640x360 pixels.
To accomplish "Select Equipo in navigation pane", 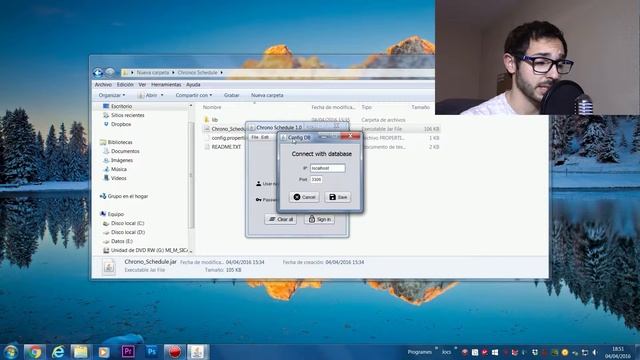I will pyautogui.click(x=112, y=214).
